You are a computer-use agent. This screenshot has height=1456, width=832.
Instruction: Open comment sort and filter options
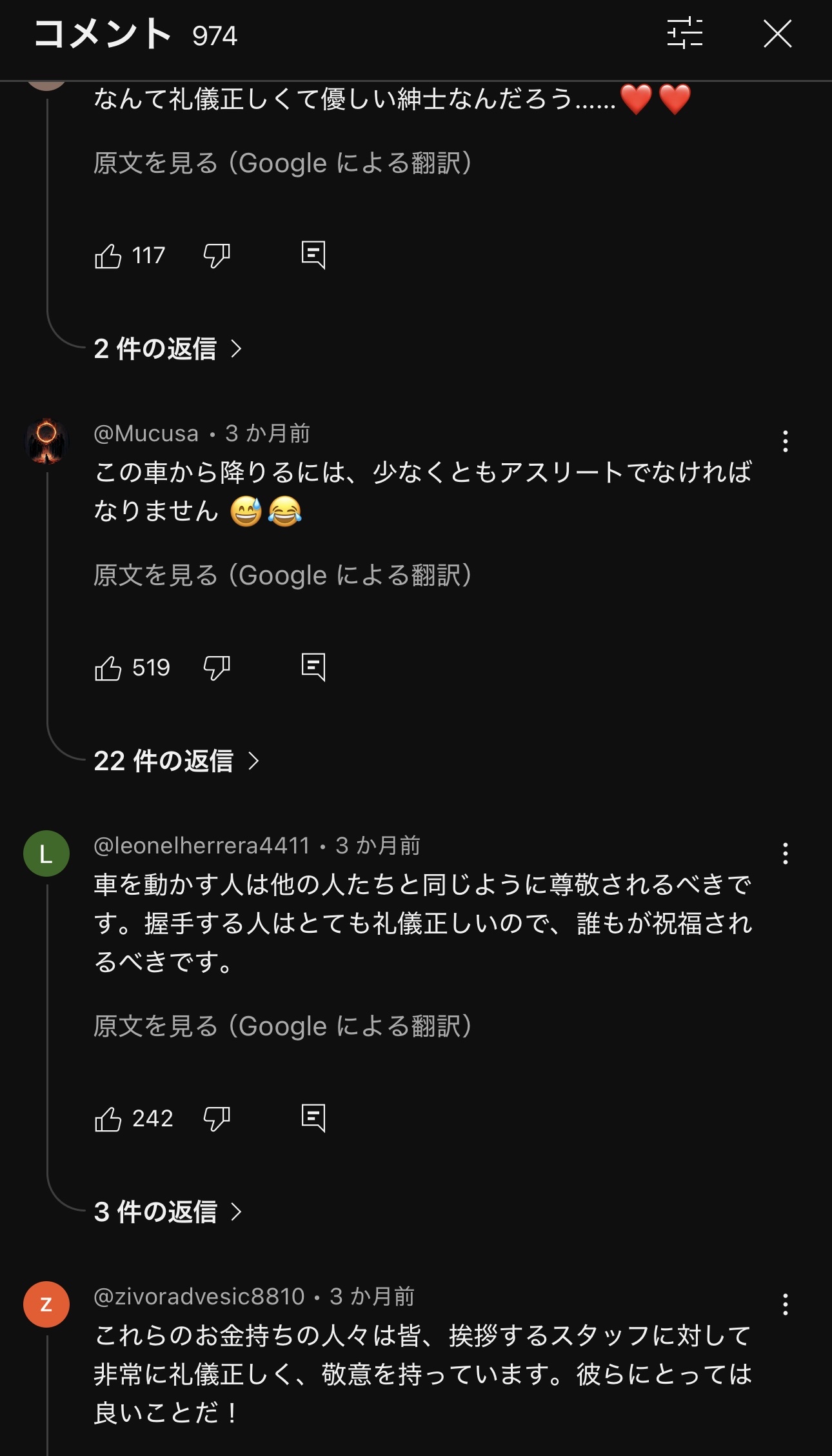click(684, 33)
